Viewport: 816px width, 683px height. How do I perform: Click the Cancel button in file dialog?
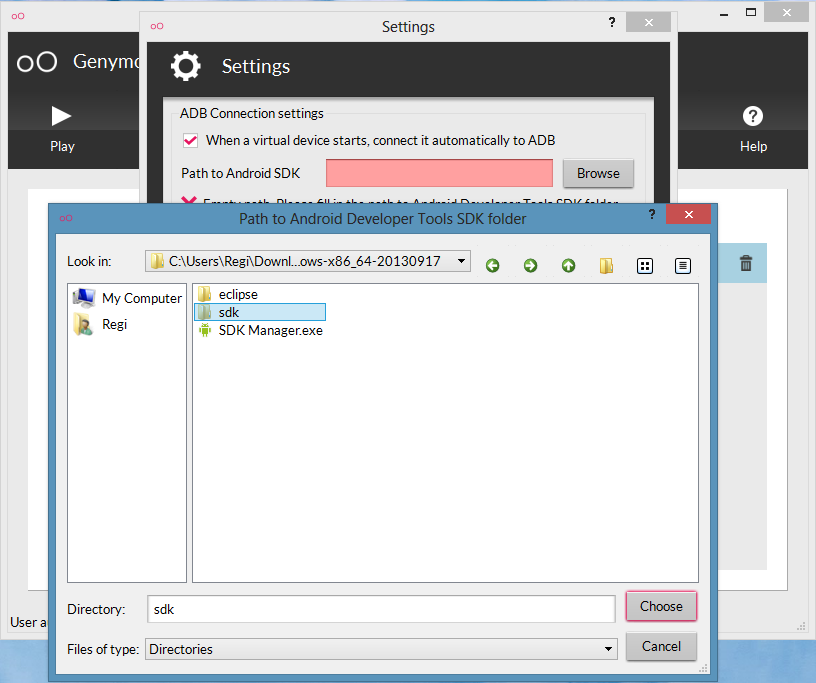(x=661, y=647)
